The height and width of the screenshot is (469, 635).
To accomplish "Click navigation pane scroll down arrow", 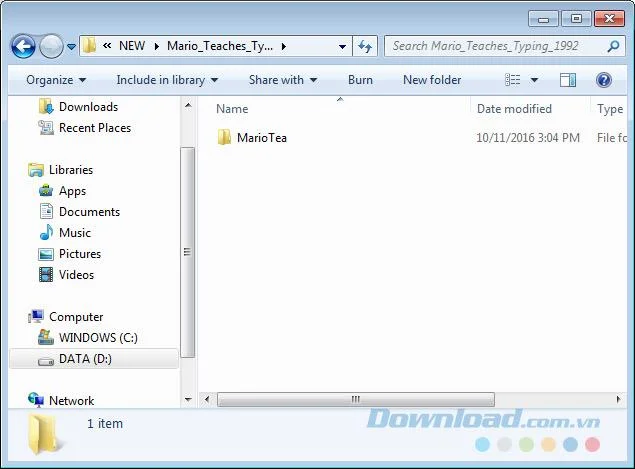I will (188, 399).
